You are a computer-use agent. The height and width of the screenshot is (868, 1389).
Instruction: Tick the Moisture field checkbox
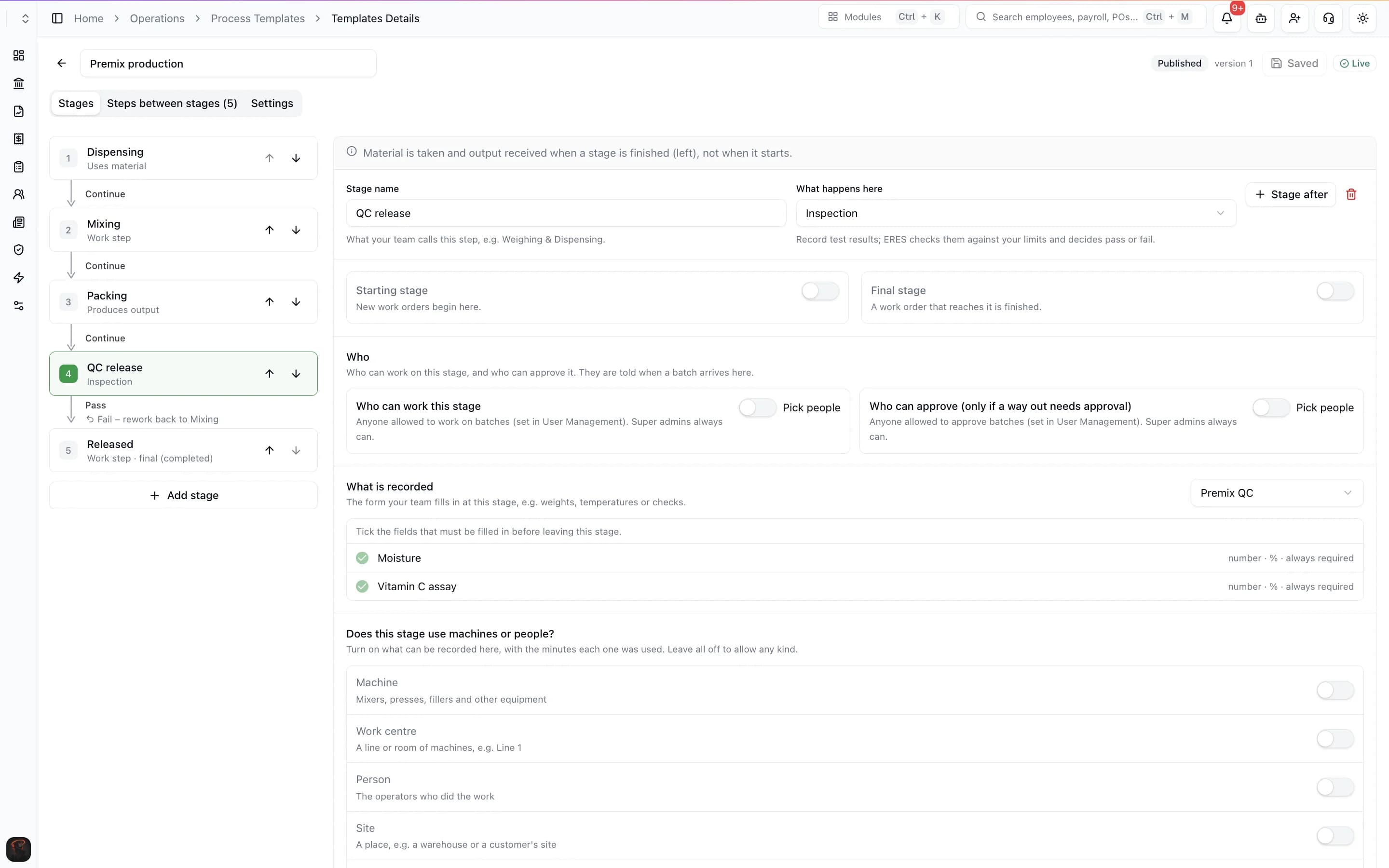coord(362,558)
